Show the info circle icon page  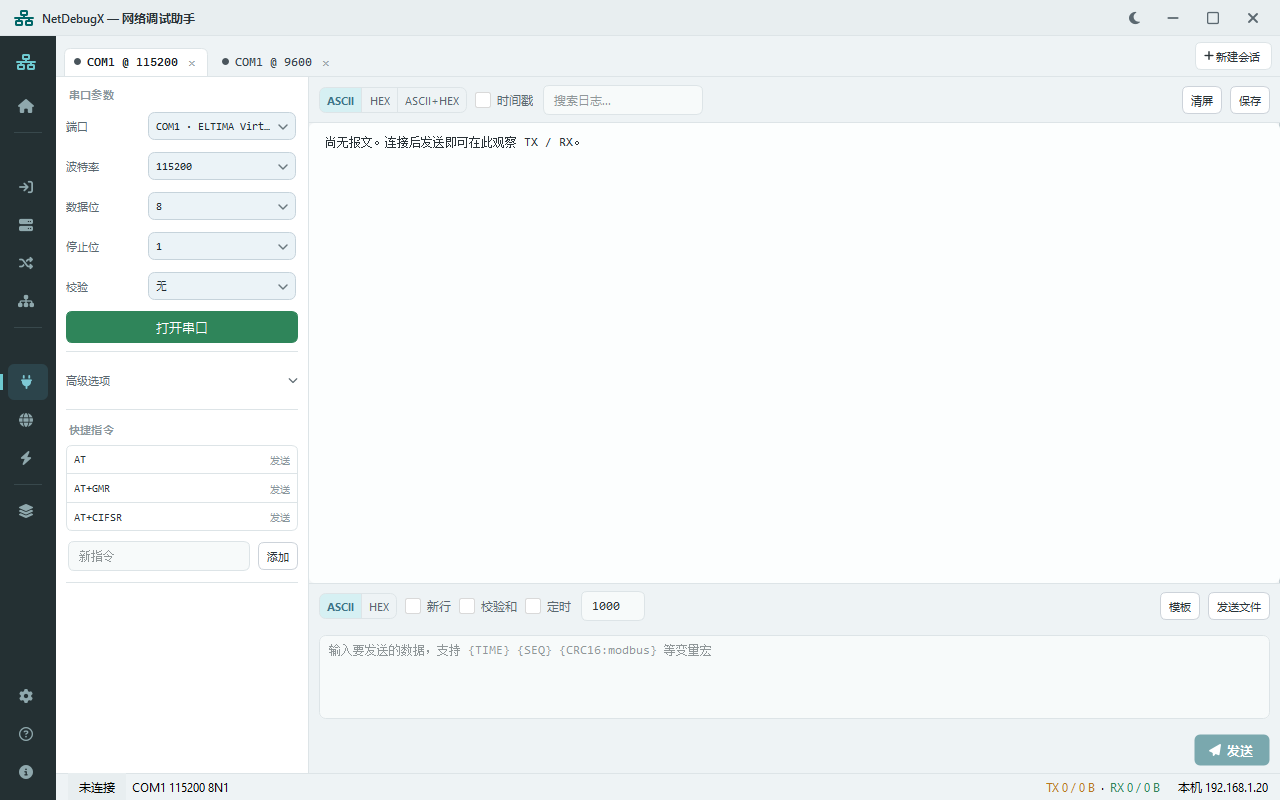26,772
